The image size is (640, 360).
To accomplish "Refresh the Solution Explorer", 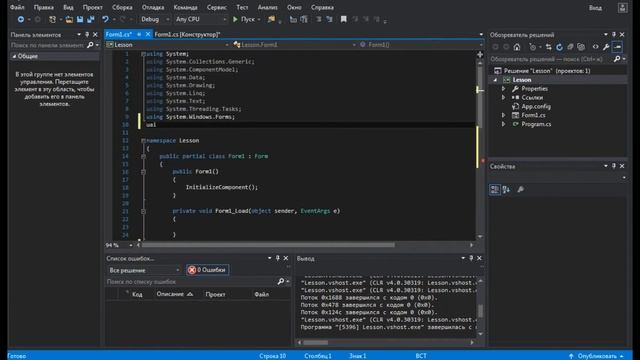I will (559, 47).
